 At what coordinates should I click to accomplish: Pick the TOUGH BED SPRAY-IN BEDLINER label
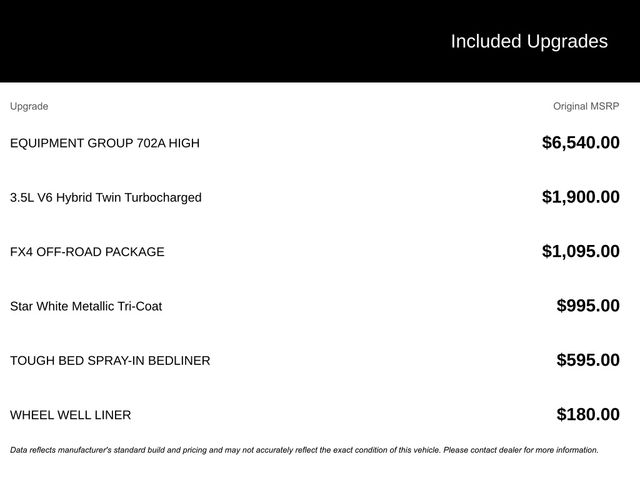(110, 360)
